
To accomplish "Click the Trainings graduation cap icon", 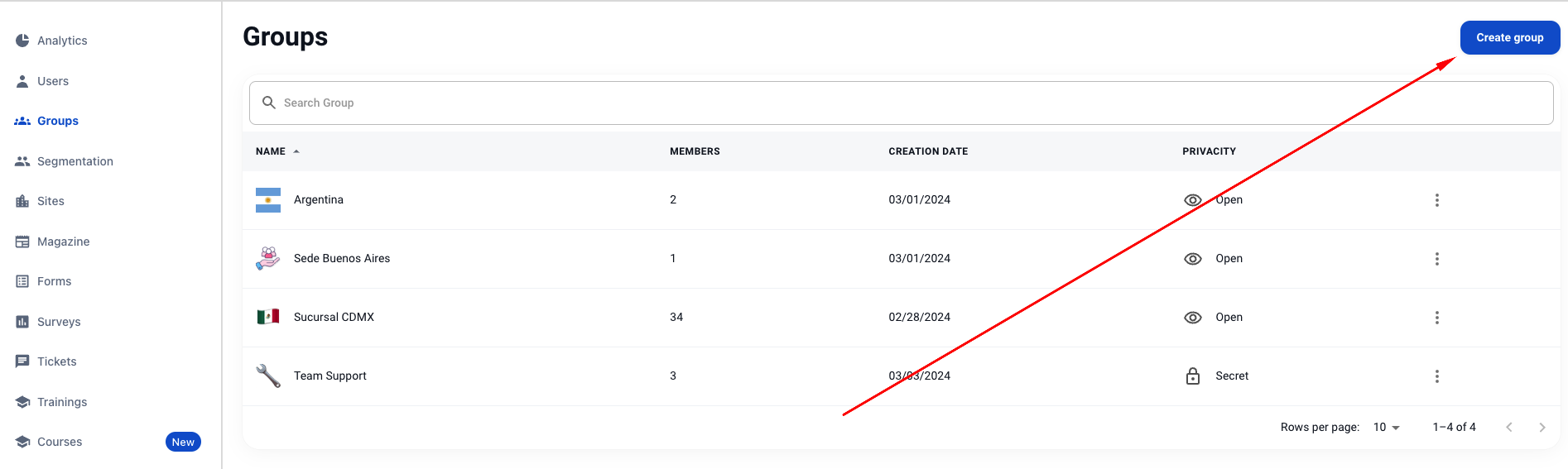I will click(x=22, y=402).
